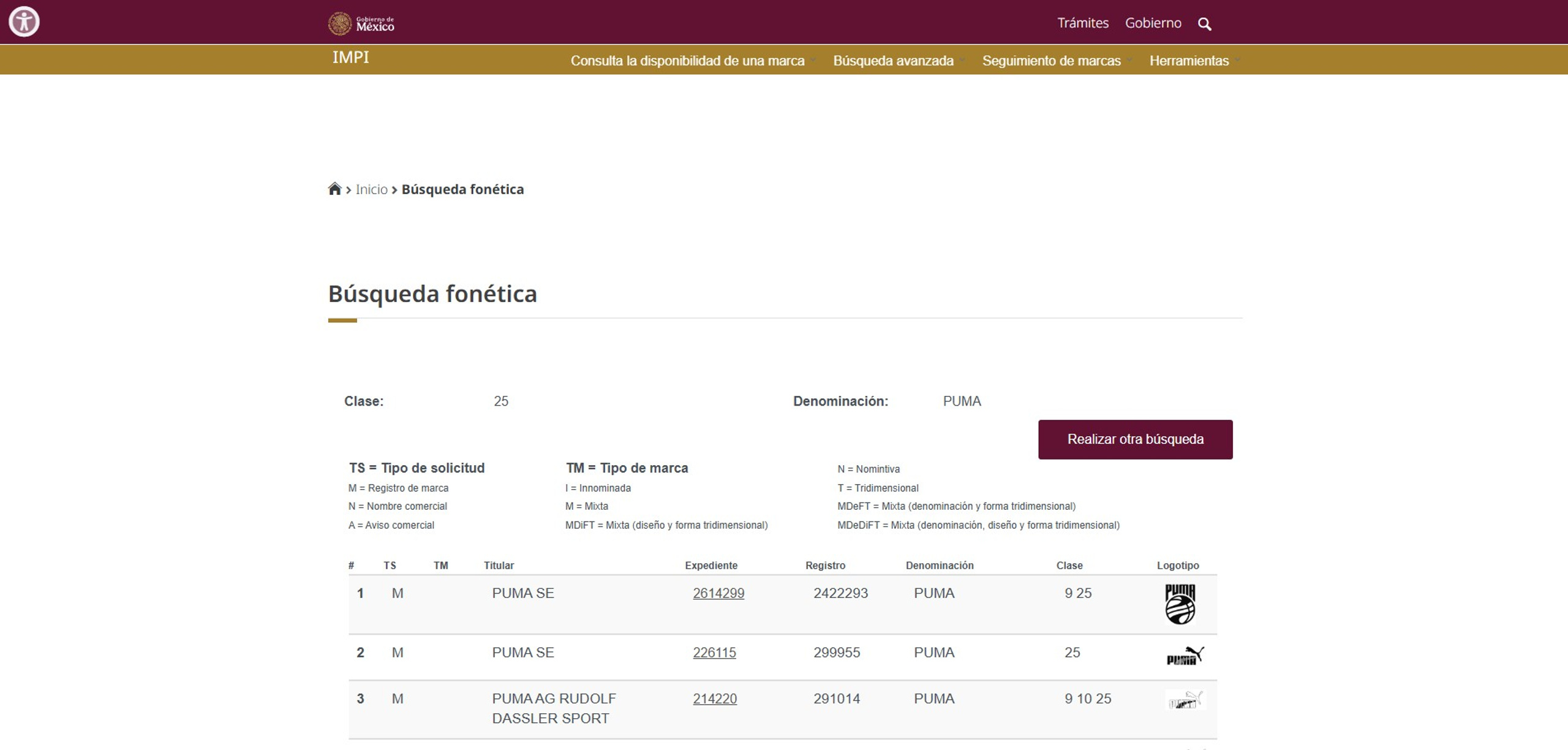This screenshot has width=1568, height=750.
Task: Expand Consulta la disponibilidad de una marca
Action: 692,61
